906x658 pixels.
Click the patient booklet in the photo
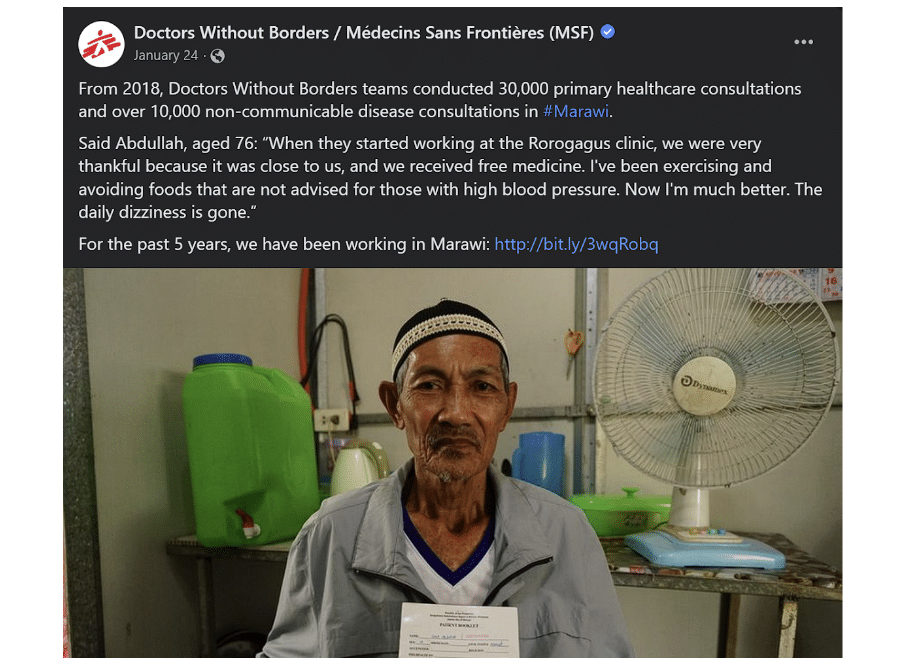459,630
